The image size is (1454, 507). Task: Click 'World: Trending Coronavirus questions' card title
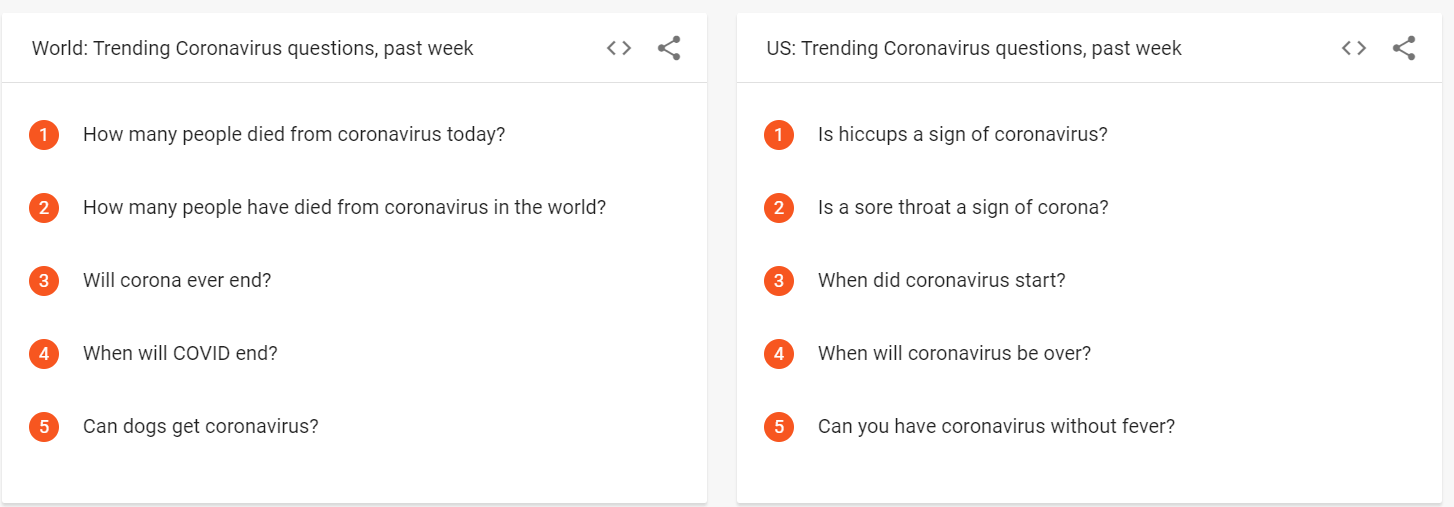253,48
